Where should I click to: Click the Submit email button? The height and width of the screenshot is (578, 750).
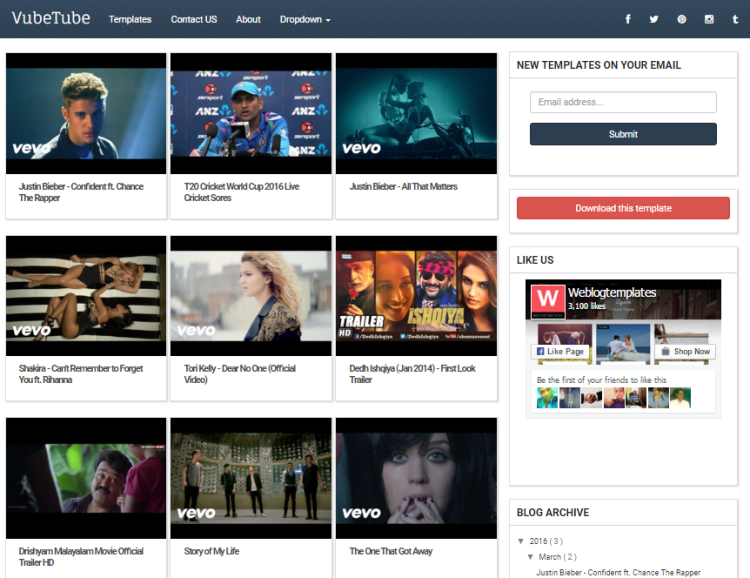point(623,134)
